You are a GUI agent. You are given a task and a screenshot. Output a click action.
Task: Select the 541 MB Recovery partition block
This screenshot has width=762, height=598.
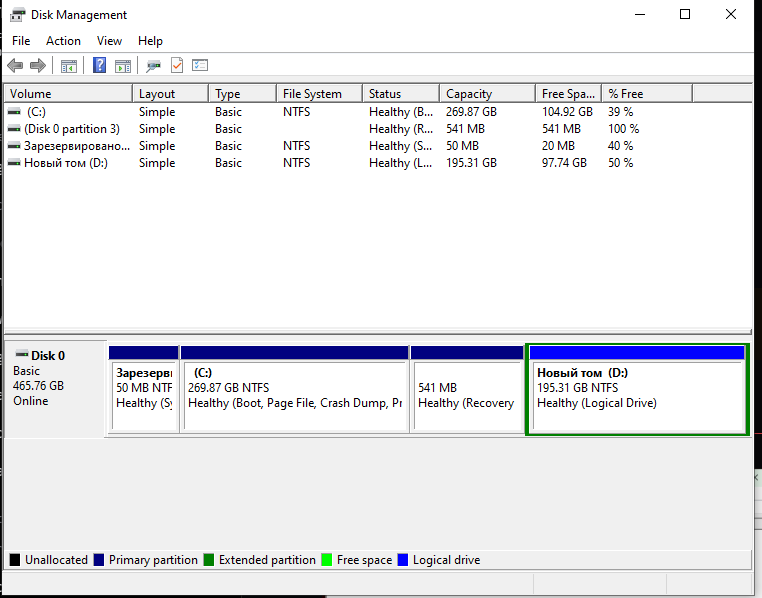467,389
